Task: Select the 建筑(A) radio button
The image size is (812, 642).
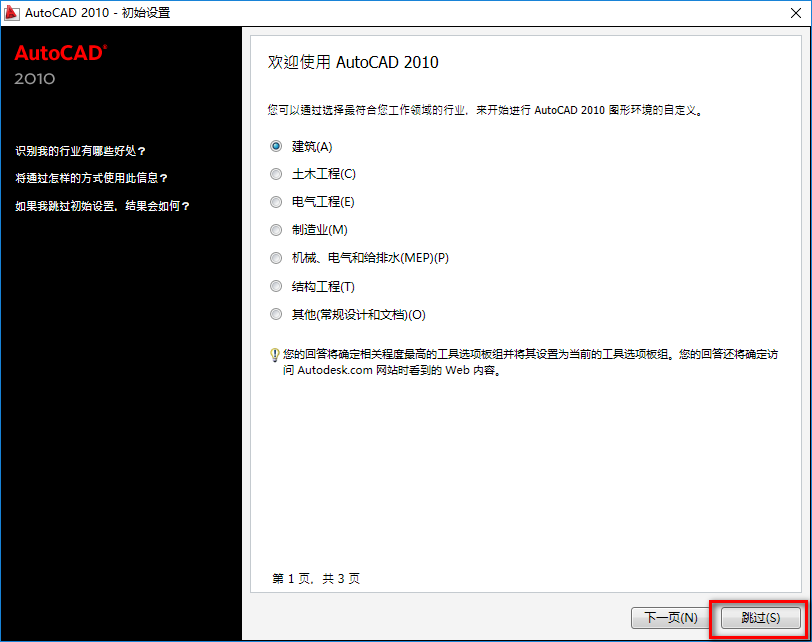Action: click(275, 145)
